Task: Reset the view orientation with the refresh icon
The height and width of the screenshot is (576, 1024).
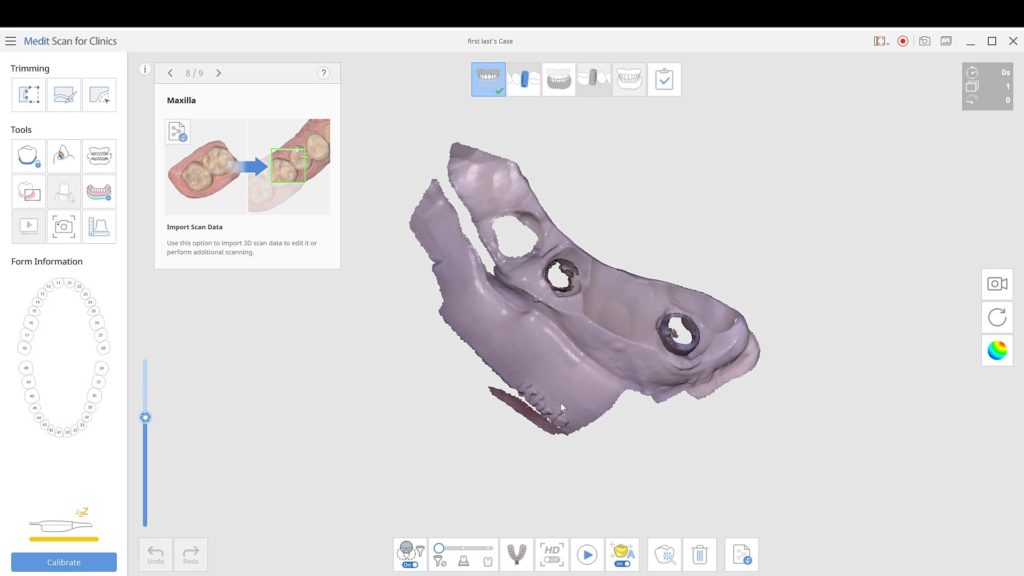Action: [996, 317]
